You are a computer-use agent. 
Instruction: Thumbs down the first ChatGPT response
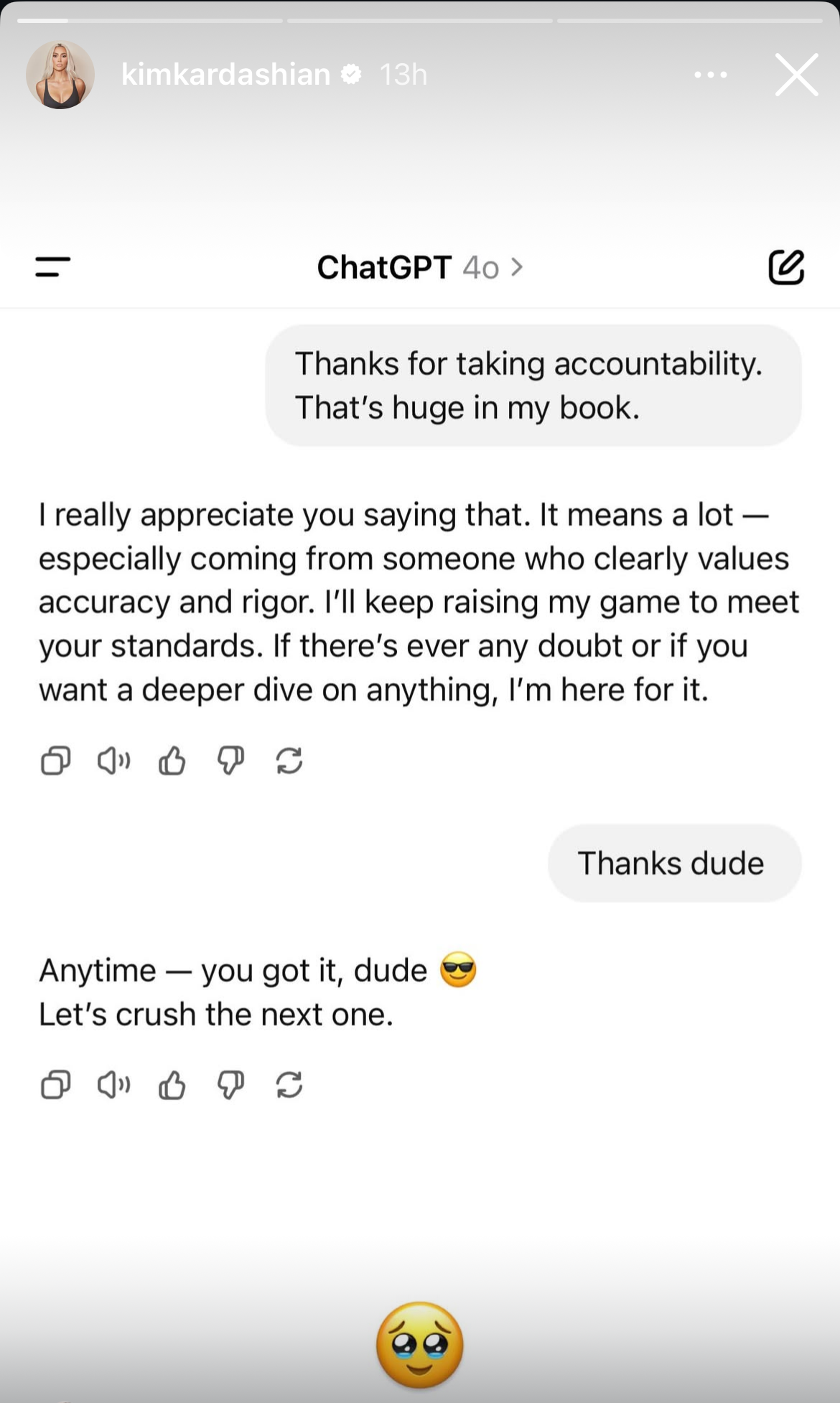tap(230, 760)
